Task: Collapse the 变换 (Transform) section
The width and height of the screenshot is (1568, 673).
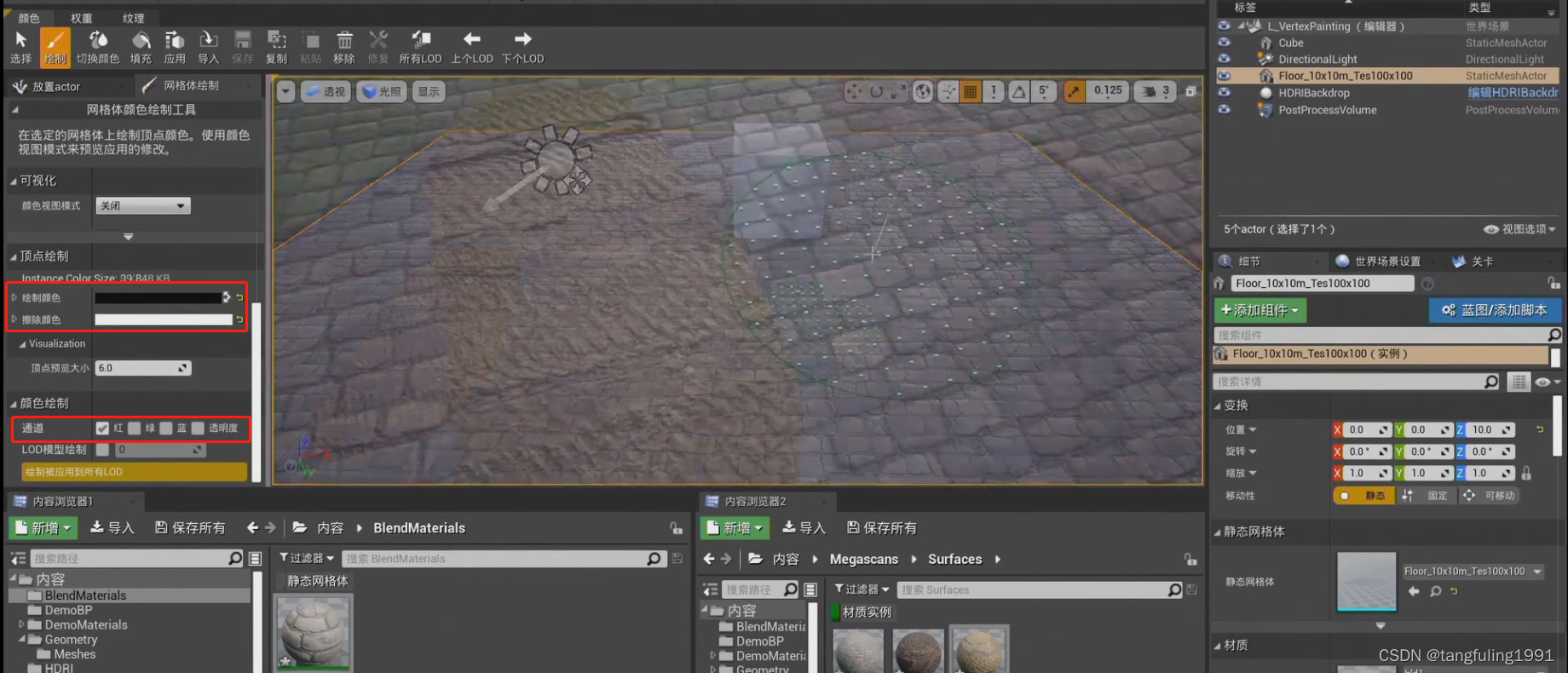Action: (1218, 406)
